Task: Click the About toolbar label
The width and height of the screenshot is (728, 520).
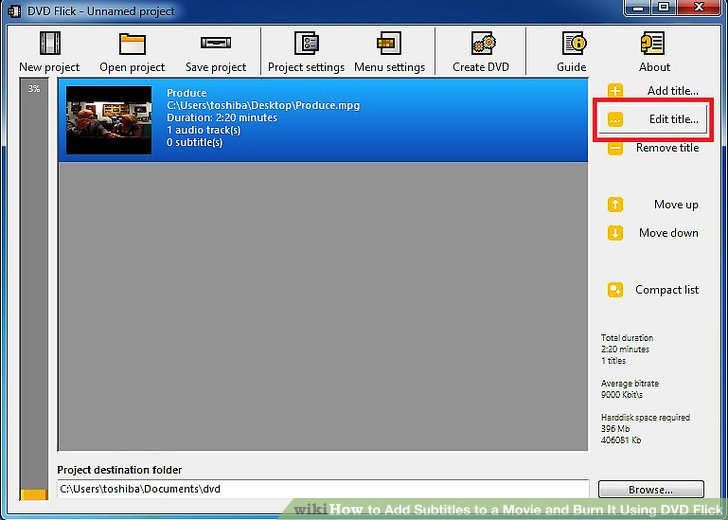Action: (655, 67)
